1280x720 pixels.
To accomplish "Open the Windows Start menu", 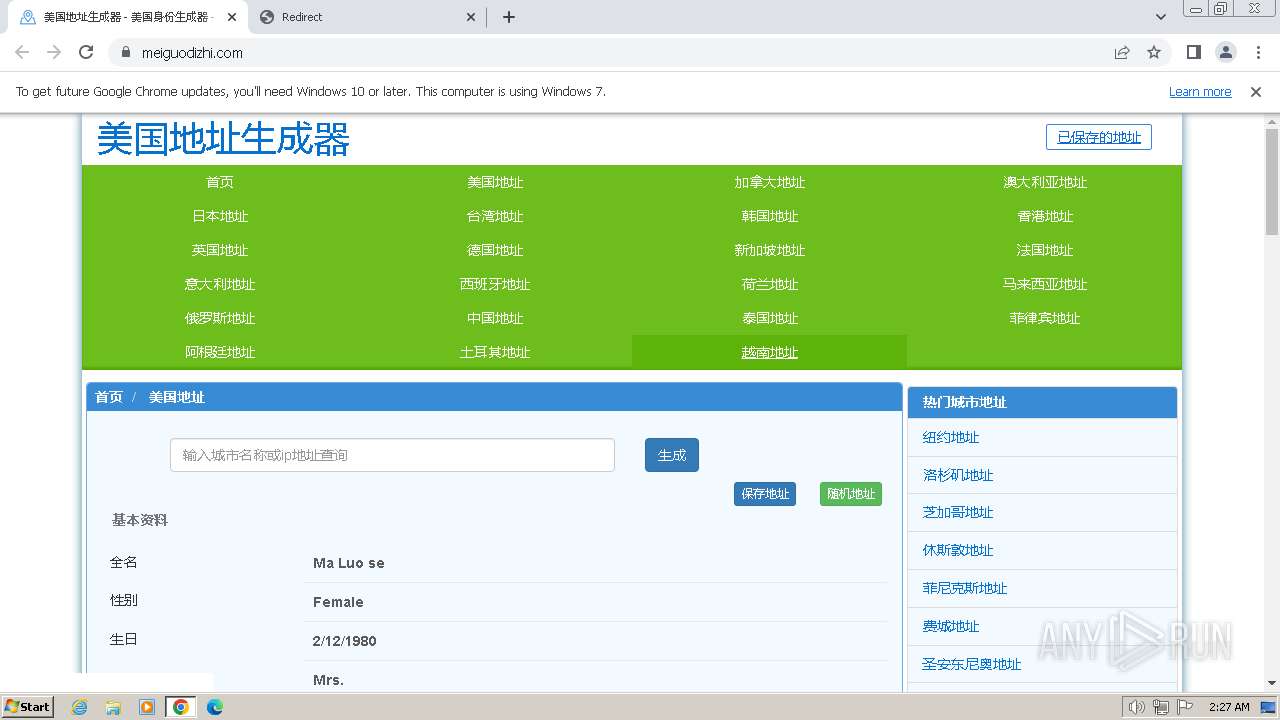I will (28, 707).
